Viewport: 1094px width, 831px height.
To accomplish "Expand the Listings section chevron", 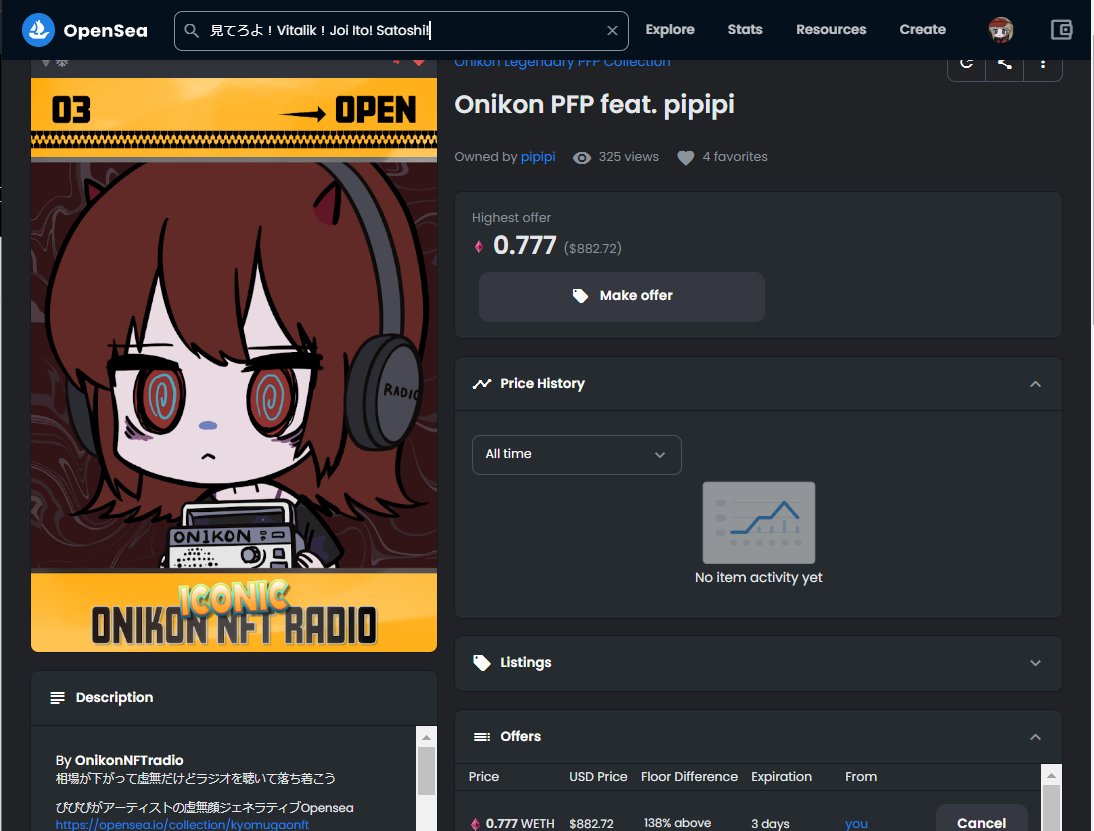I will click(x=1035, y=664).
